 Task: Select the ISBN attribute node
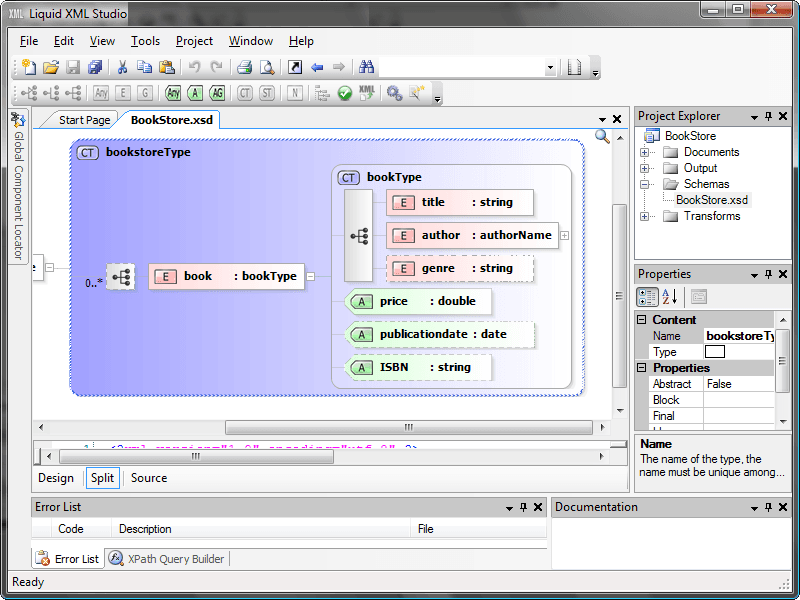point(418,367)
